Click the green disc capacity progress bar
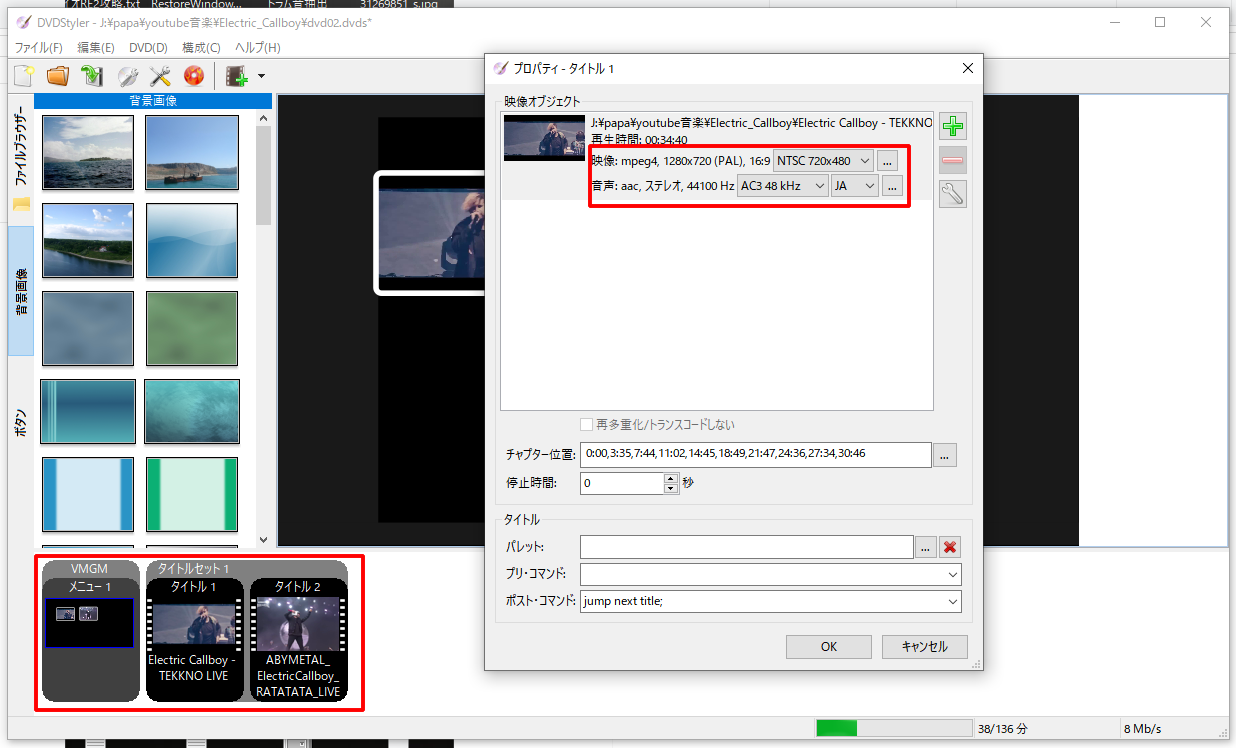The height and width of the screenshot is (748, 1236). pyautogui.click(x=894, y=728)
